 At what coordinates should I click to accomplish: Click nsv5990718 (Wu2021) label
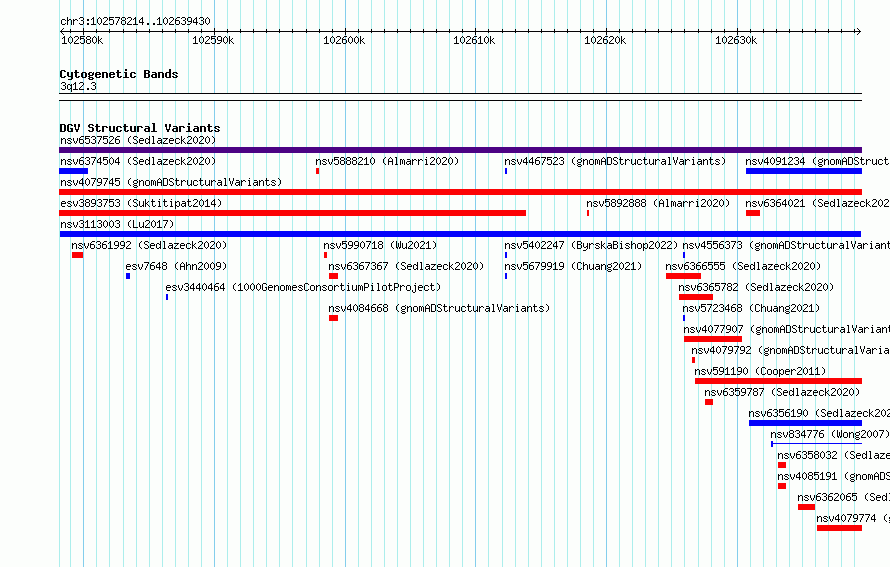point(380,245)
